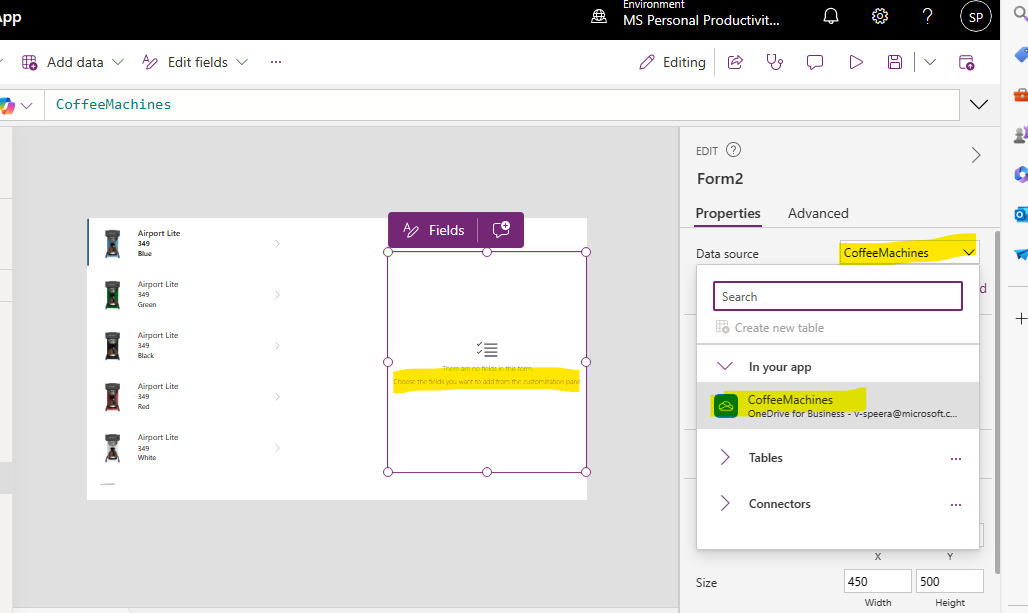The height and width of the screenshot is (613, 1028).
Task: Click the blue coffee machine thumbnail
Action: [113, 244]
